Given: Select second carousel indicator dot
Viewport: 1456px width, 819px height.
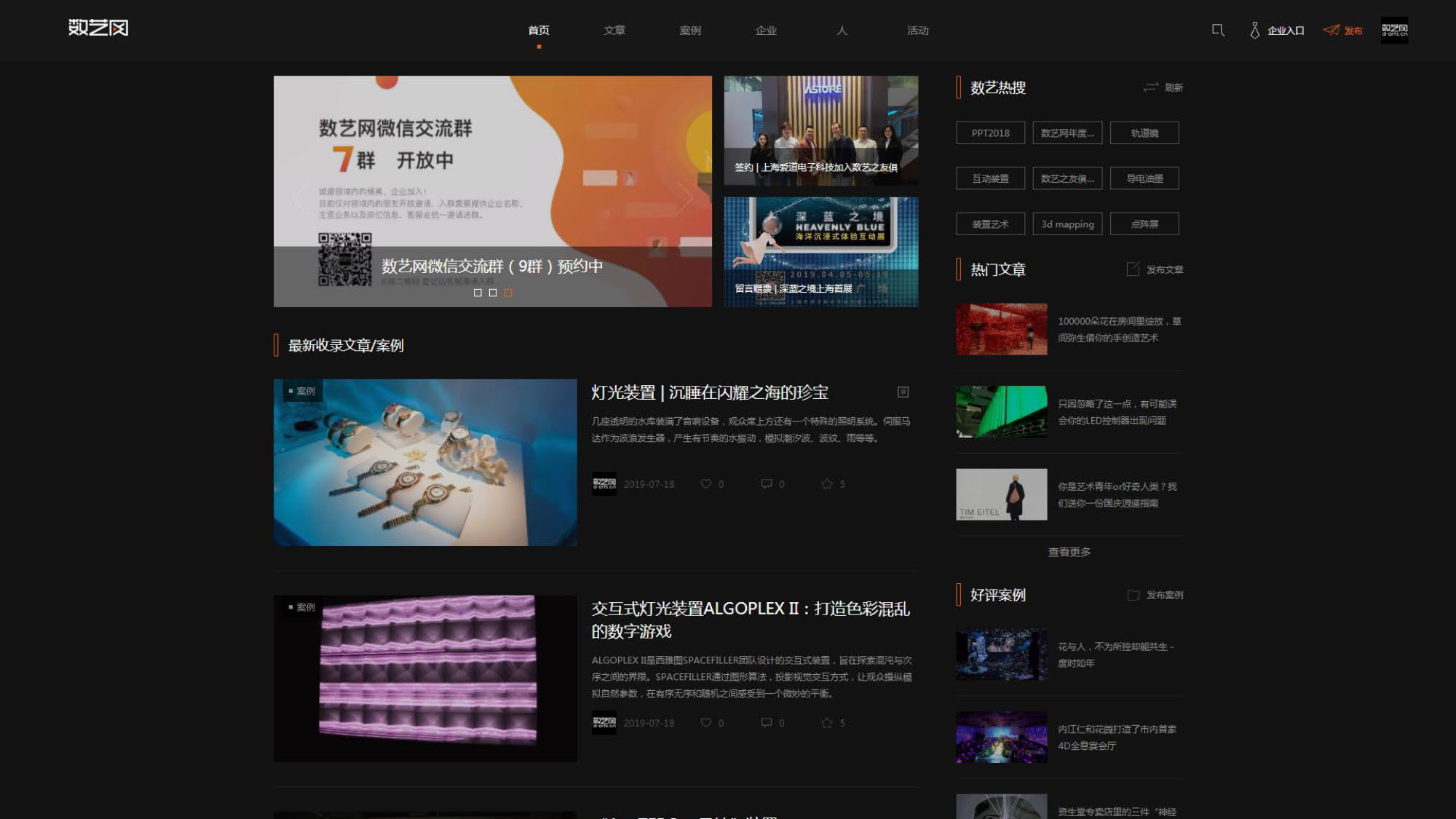Looking at the screenshot, I should [493, 293].
